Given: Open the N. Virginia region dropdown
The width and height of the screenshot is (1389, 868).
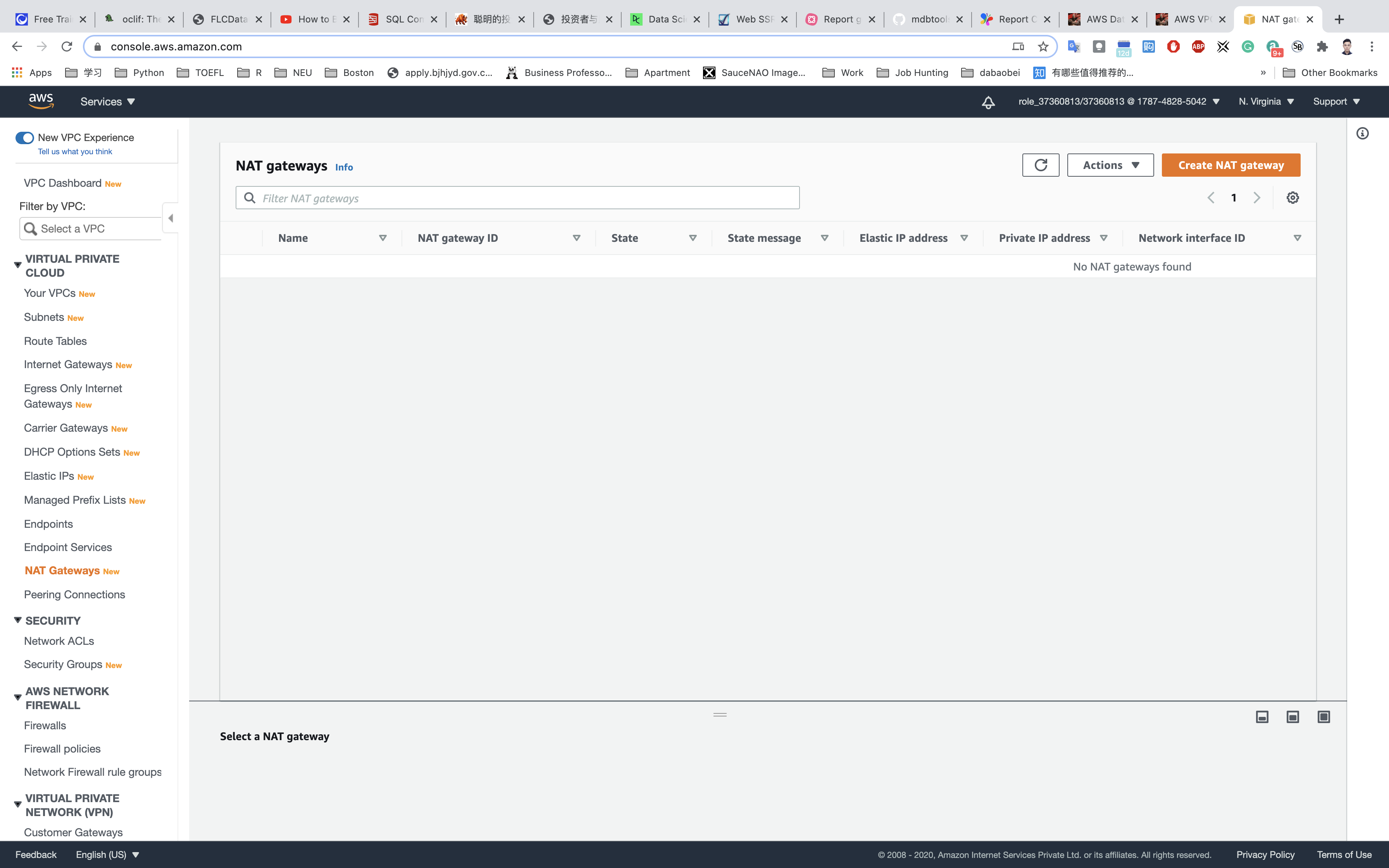Looking at the screenshot, I should click(x=1266, y=102).
